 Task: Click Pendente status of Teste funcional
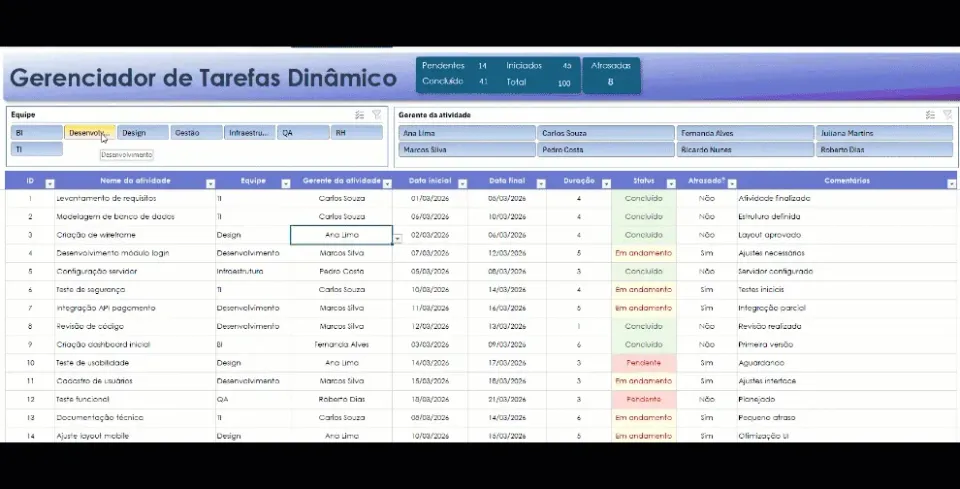pyautogui.click(x=643, y=399)
